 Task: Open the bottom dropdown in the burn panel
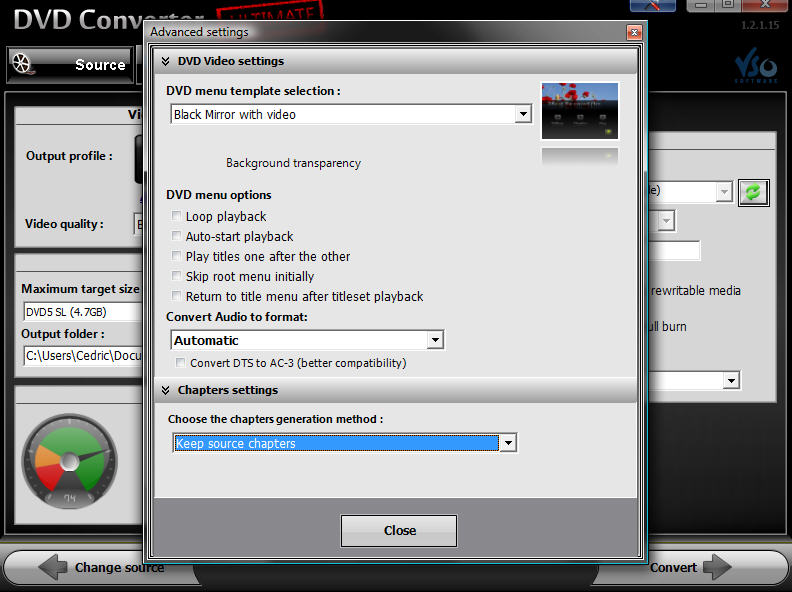(731, 380)
